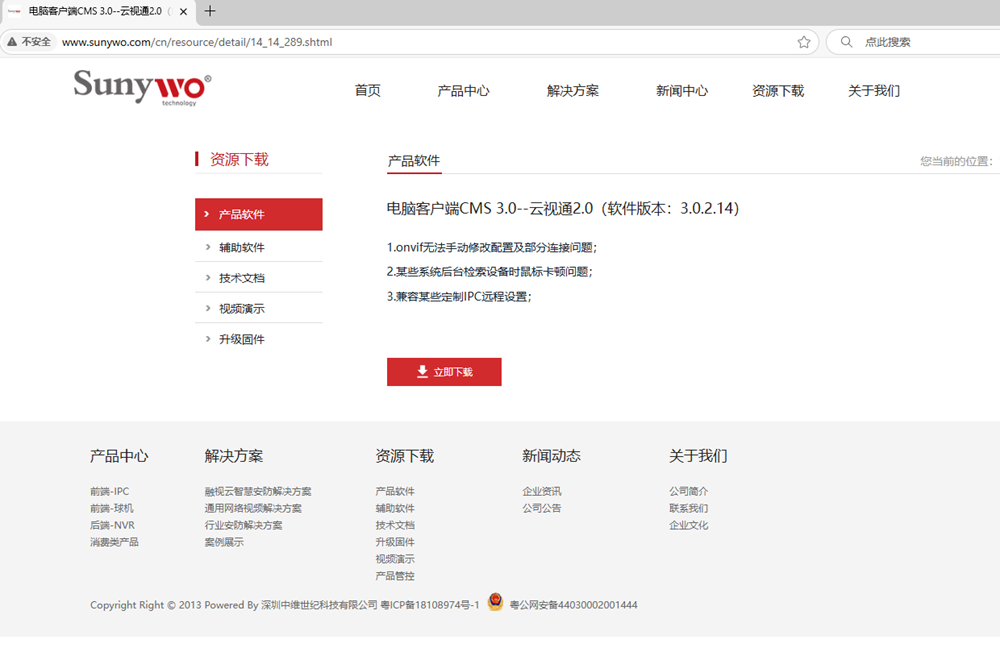The width and height of the screenshot is (1000, 652).
Task: Open footer link 消费类产品
Action: [x=114, y=542]
